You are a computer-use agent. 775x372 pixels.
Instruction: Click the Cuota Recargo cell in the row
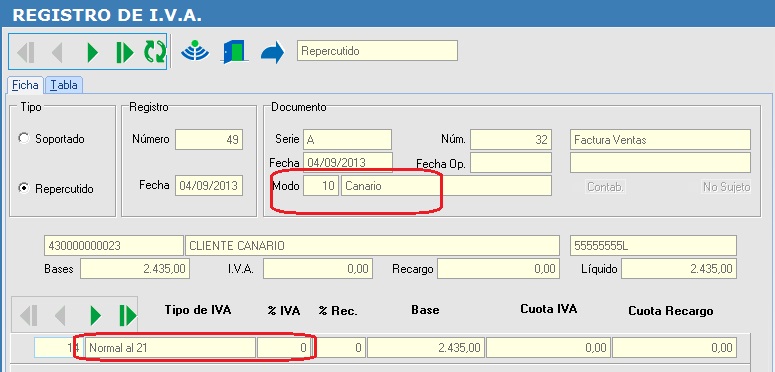[x=675, y=347]
